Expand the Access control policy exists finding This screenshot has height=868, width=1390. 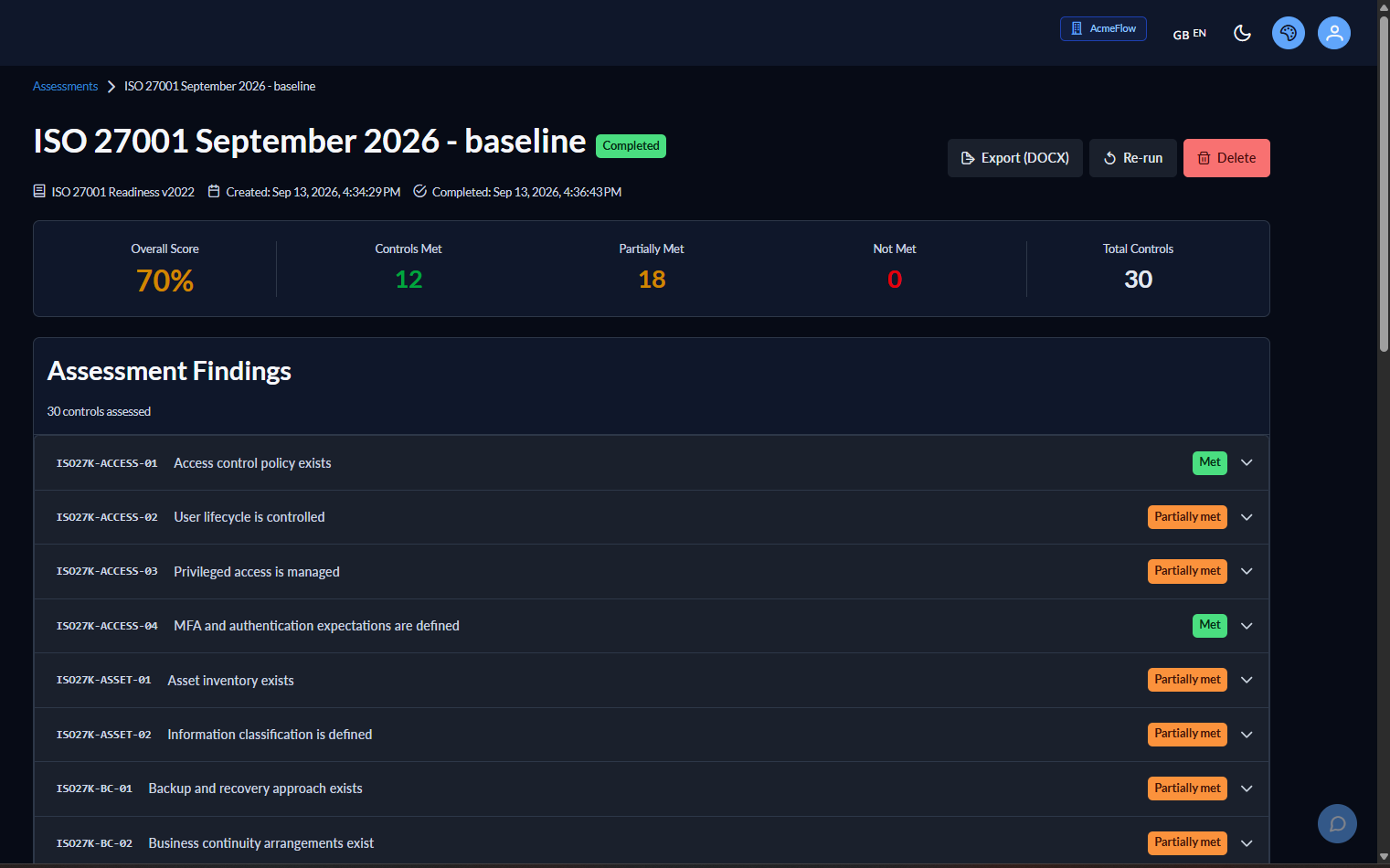(652, 463)
